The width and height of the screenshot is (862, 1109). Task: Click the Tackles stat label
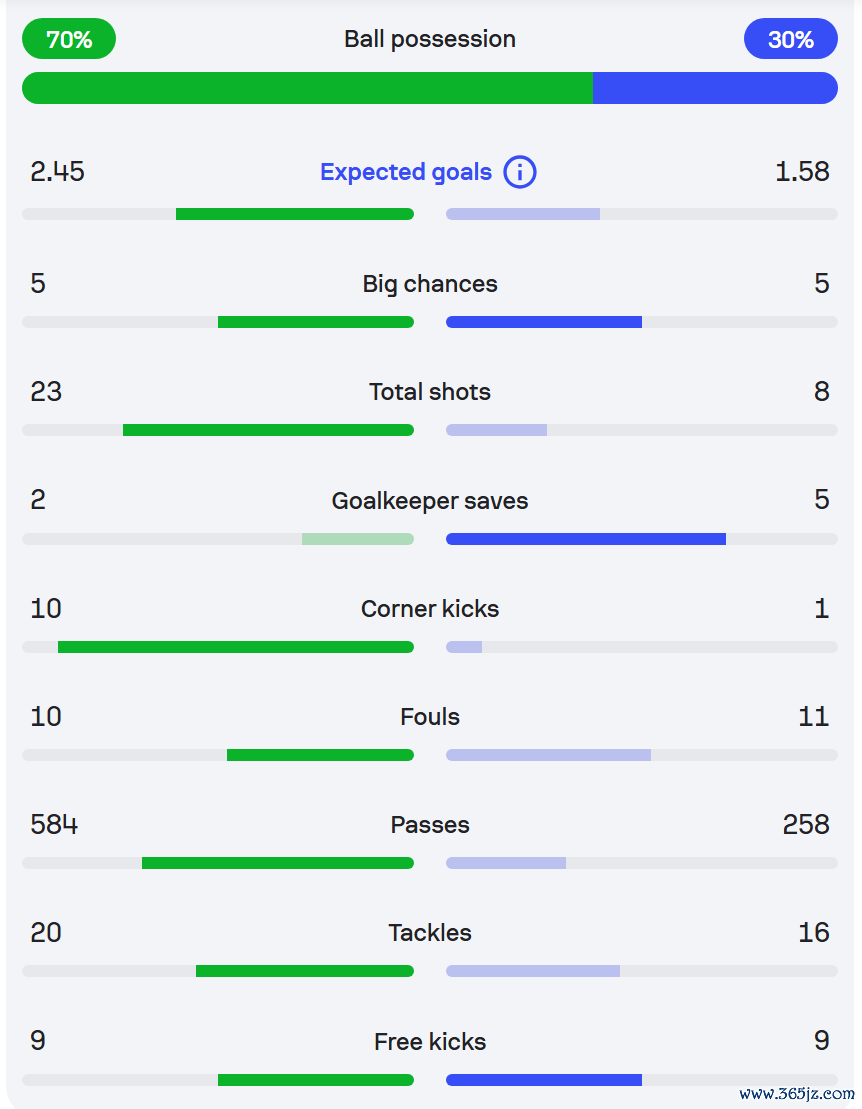point(430,933)
